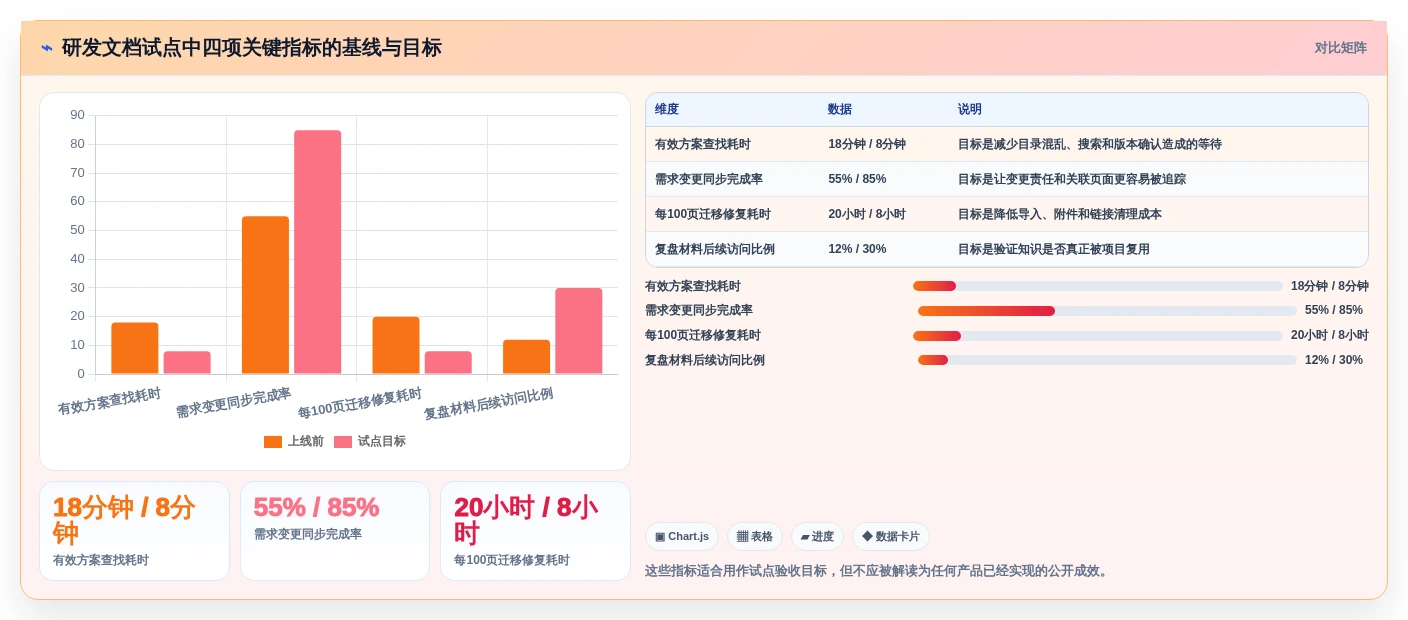This screenshot has width=1408, height=620.
Task: Click the 需求变更同步完成率 x-axis label
Action: tap(234, 403)
